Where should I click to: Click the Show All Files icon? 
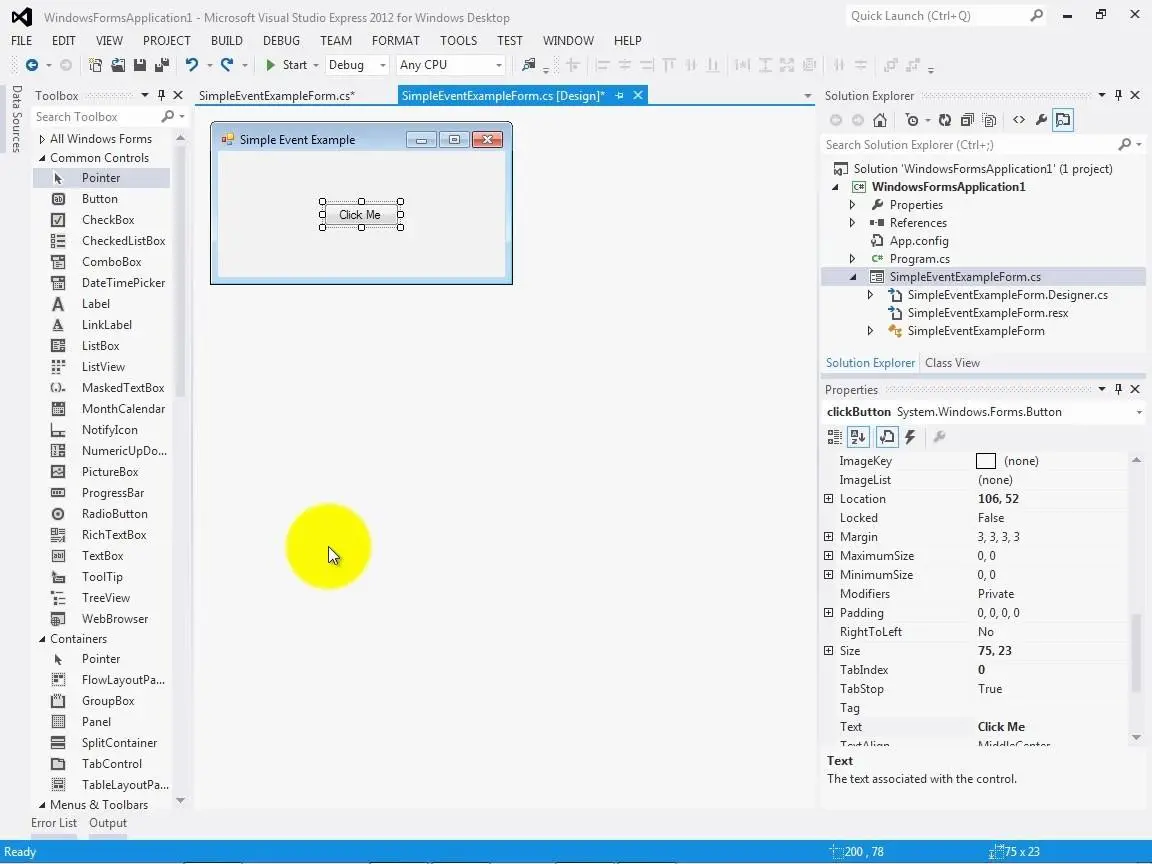pyautogui.click(x=989, y=120)
